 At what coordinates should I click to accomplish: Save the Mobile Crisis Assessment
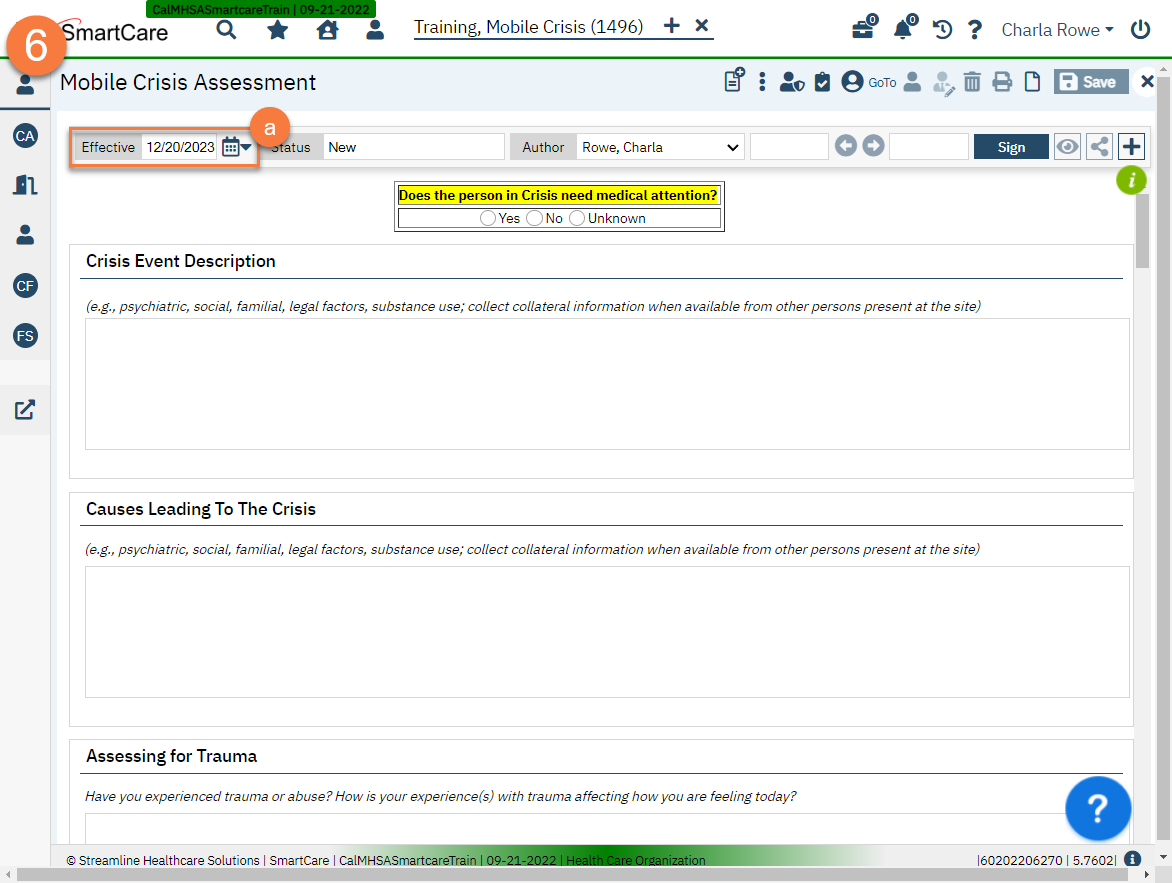[x=1090, y=81]
